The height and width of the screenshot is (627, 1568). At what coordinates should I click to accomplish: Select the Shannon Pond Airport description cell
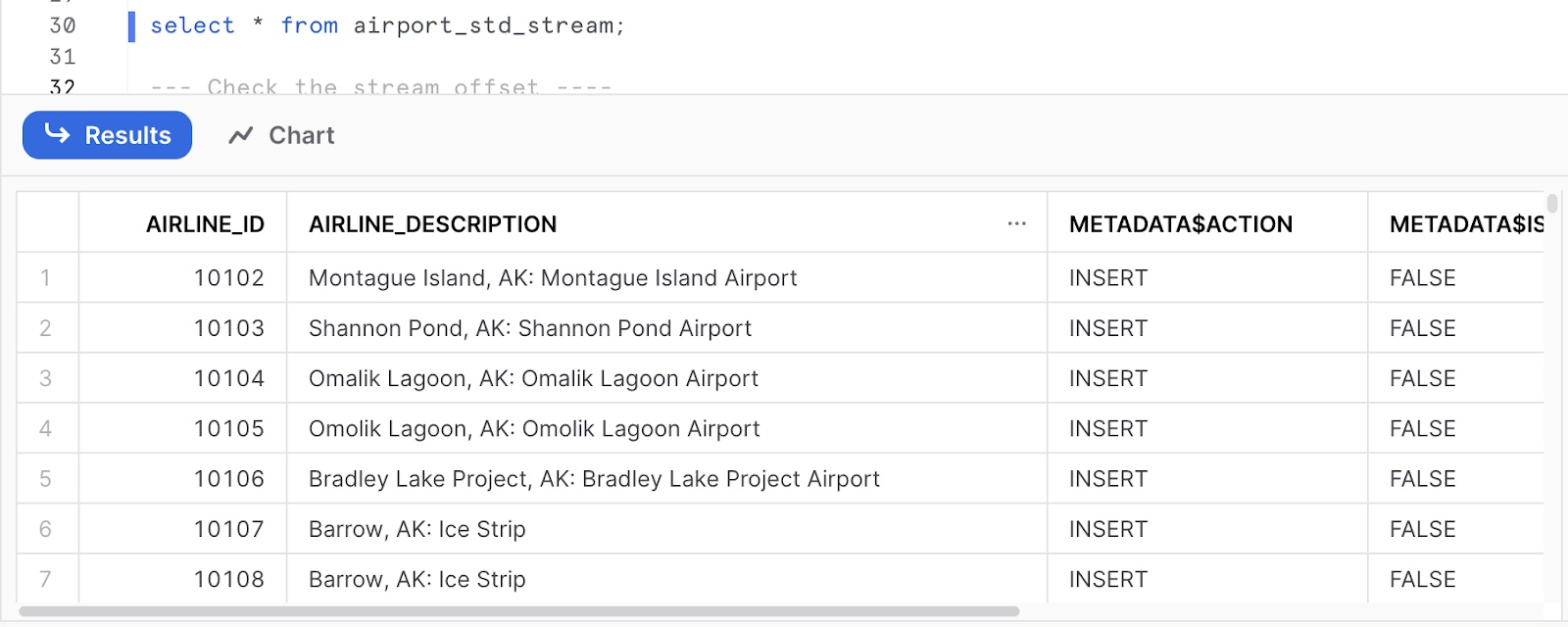point(530,328)
